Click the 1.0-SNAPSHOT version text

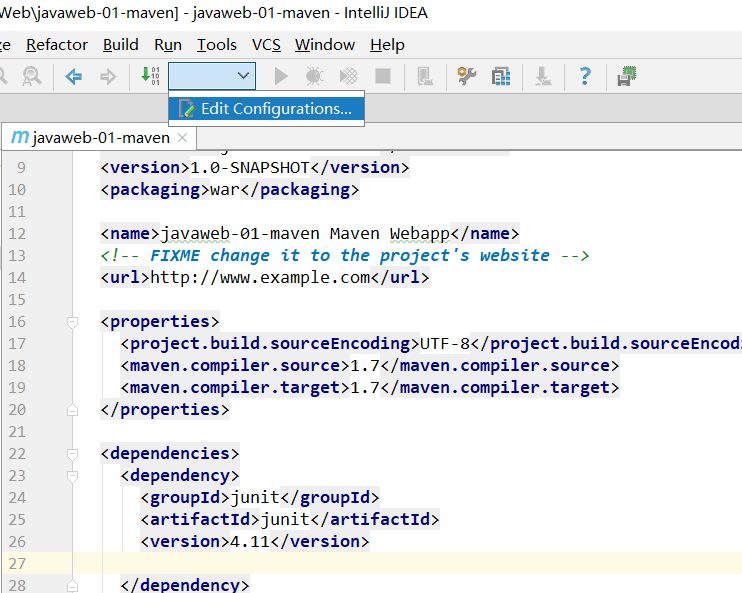pyautogui.click(x=249, y=168)
